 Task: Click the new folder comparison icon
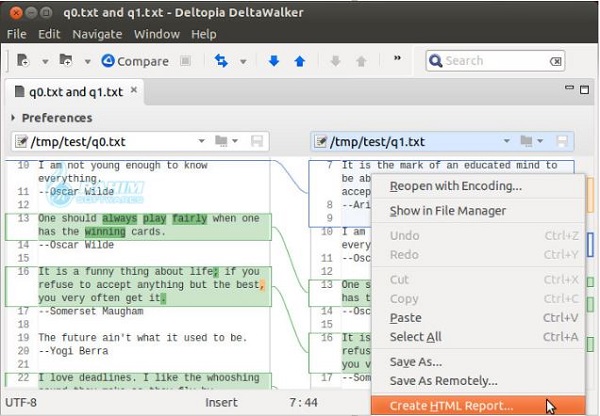pos(66,60)
